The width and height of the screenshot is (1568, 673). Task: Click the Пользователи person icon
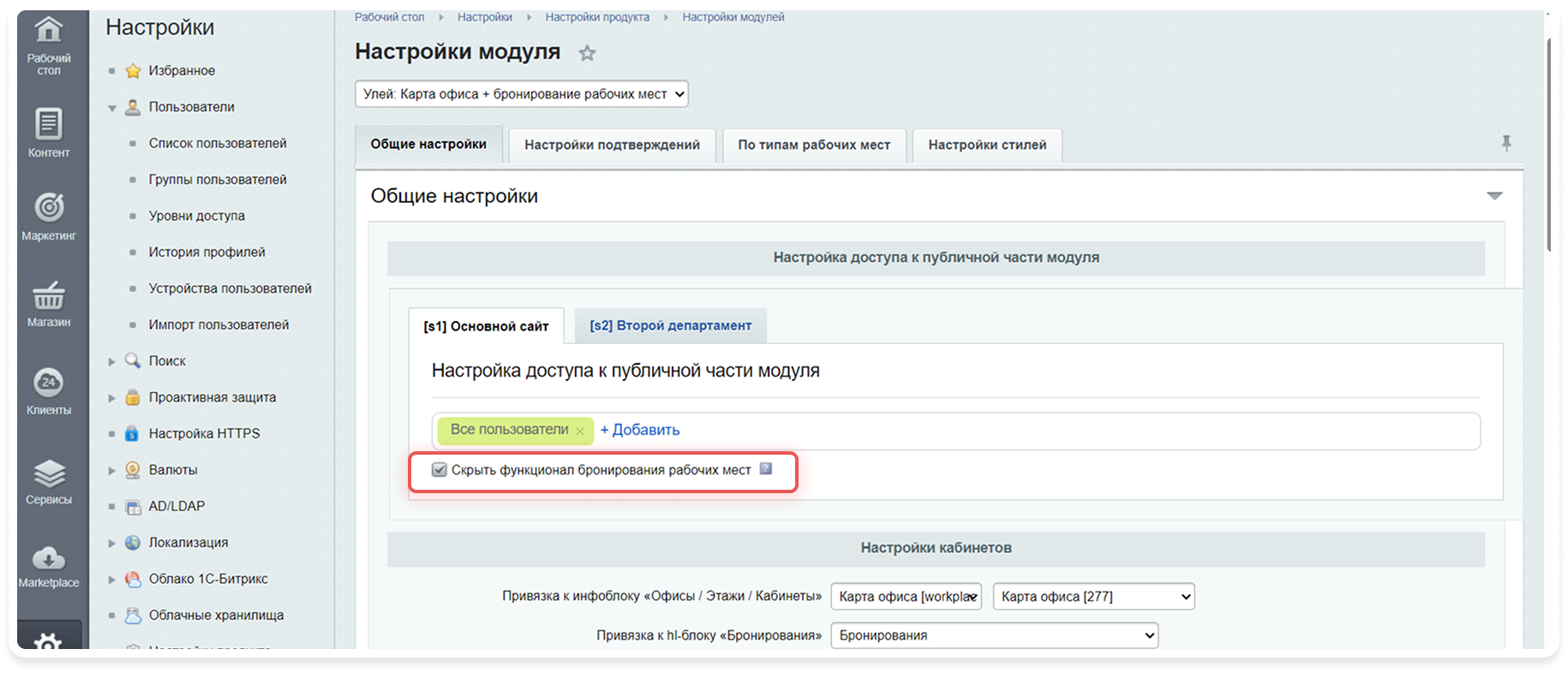point(133,107)
